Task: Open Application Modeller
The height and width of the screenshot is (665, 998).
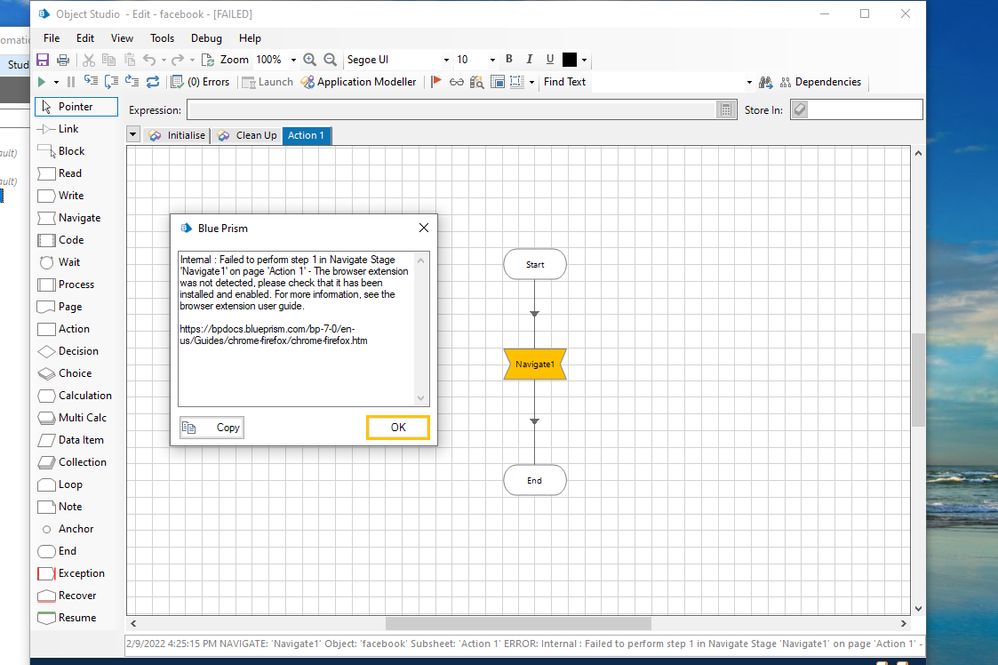Action: click(358, 82)
